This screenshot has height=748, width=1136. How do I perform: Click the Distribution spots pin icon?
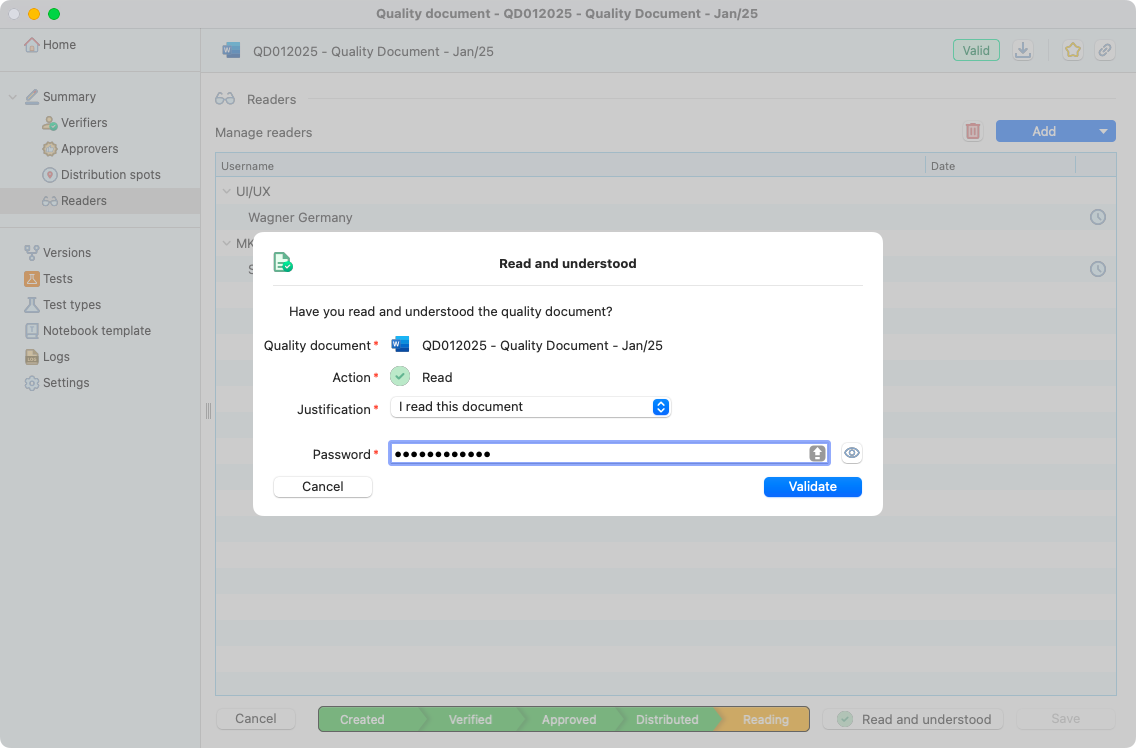click(49, 175)
